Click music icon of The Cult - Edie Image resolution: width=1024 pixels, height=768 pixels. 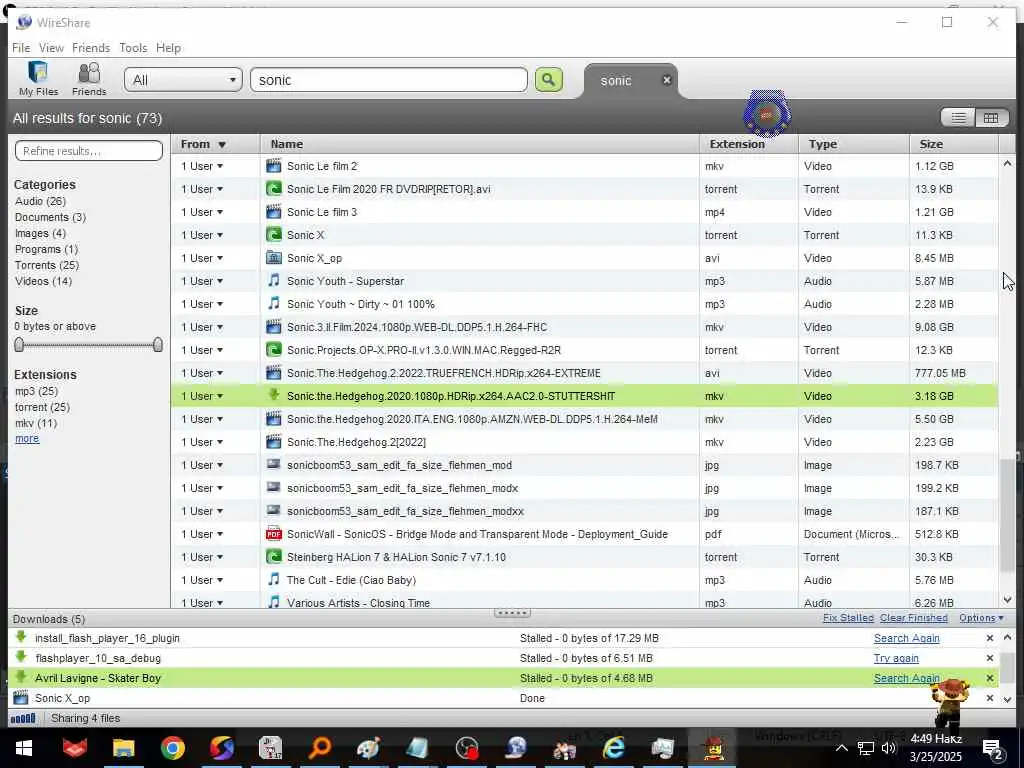(x=274, y=580)
